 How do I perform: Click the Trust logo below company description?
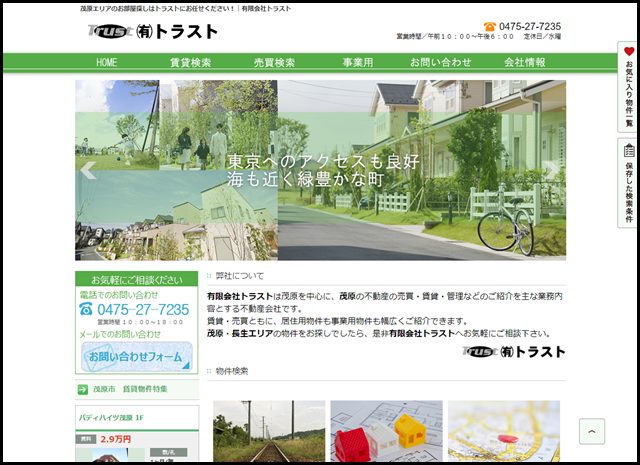pyautogui.click(x=514, y=352)
